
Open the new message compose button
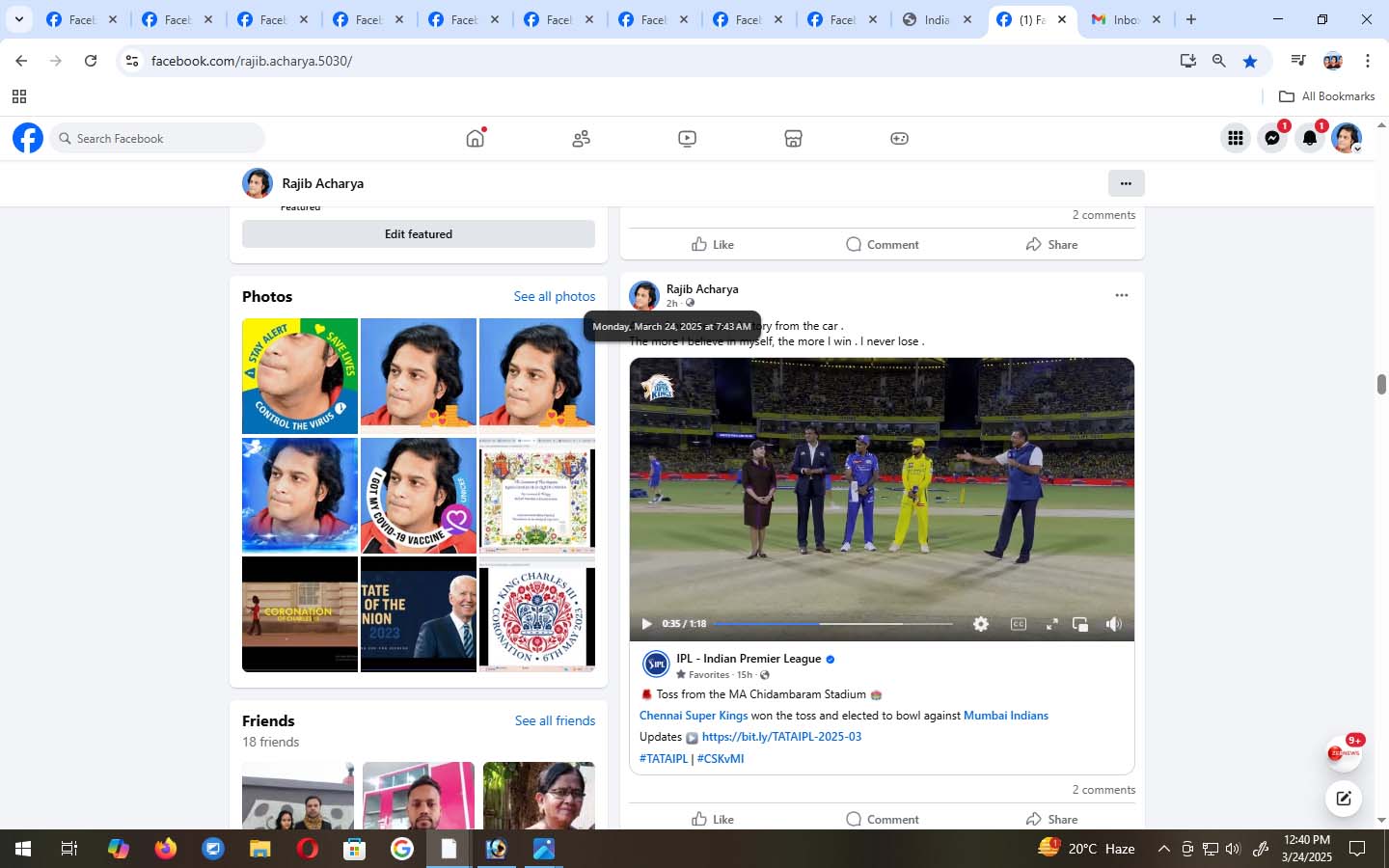click(1343, 798)
